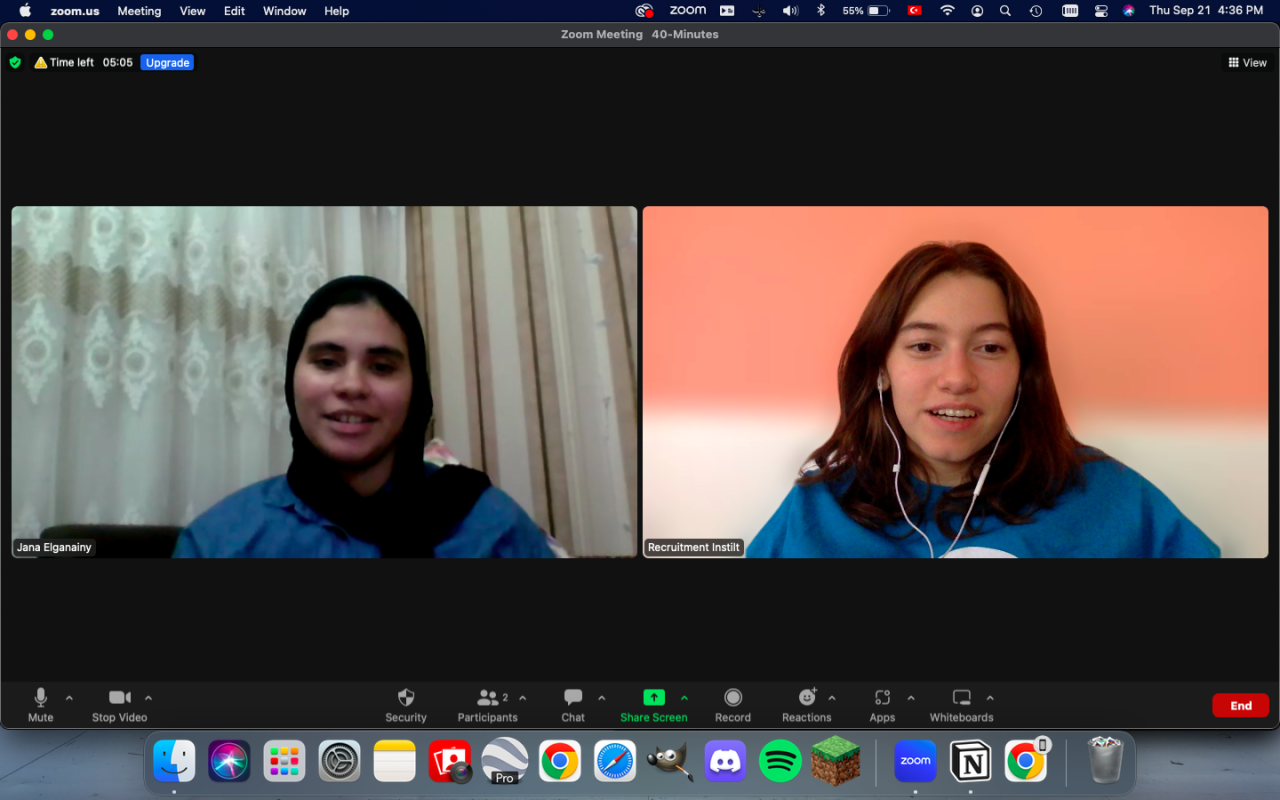Click the Time Machine icon in menu bar
The width and height of the screenshot is (1280, 800).
coord(1036,11)
